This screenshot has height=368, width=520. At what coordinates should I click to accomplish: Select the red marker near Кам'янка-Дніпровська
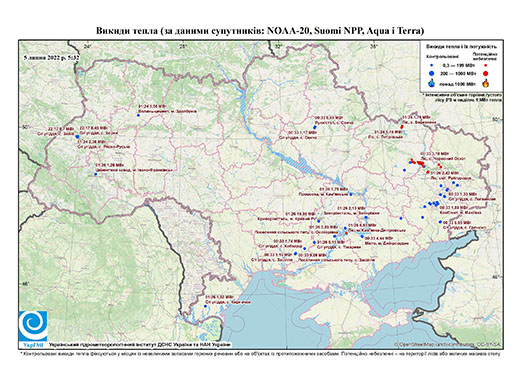coord(347,233)
